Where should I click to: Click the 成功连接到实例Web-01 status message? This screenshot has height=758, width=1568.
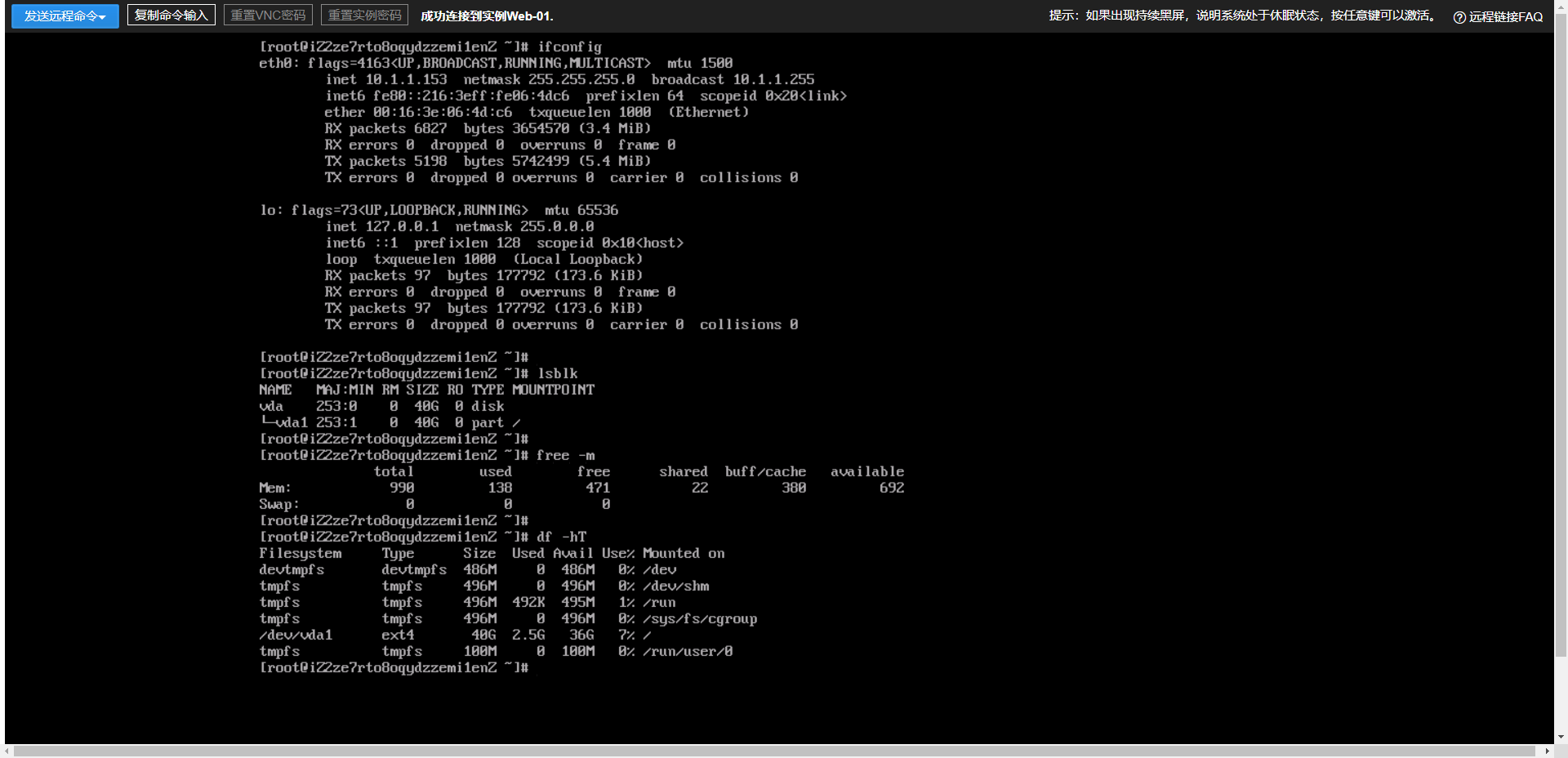click(x=487, y=16)
